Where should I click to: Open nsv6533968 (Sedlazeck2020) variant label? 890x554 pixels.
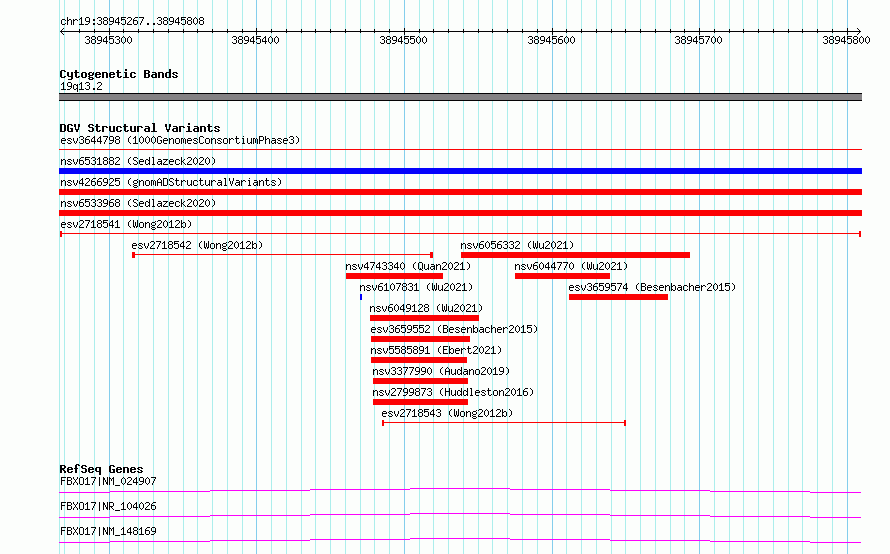(x=138, y=203)
